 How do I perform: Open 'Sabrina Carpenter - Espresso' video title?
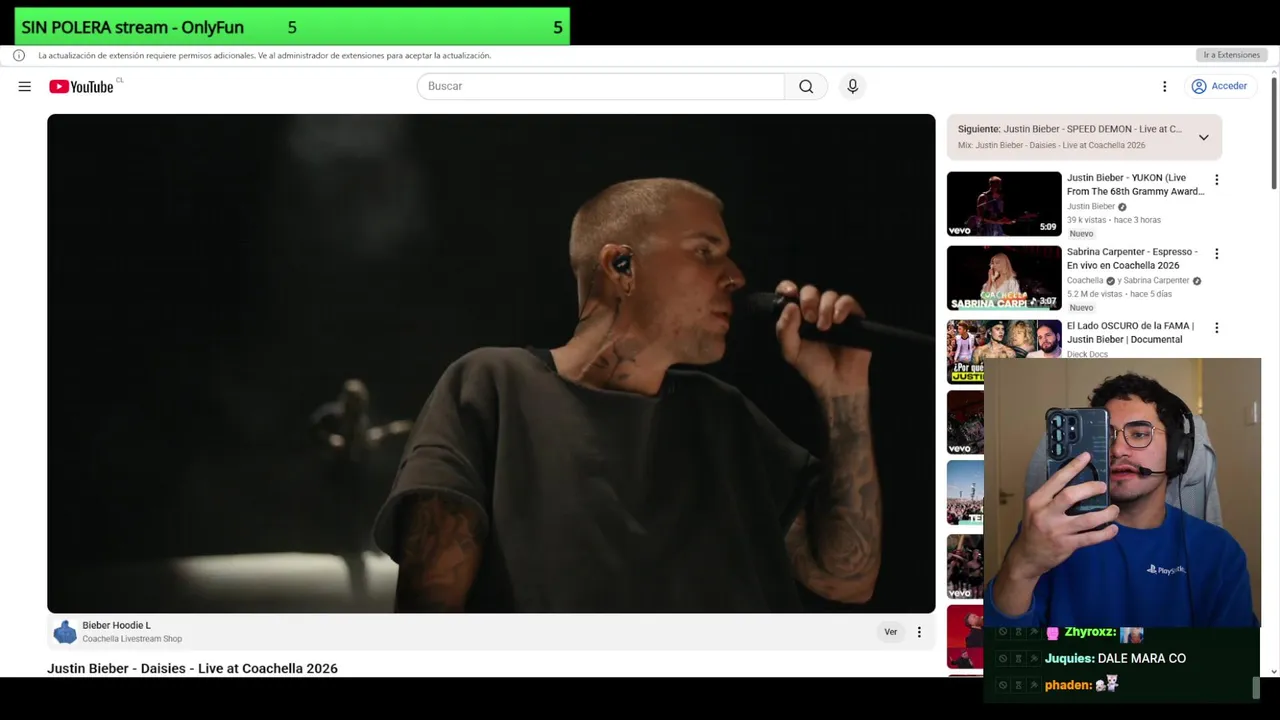tap(1132, 258)
